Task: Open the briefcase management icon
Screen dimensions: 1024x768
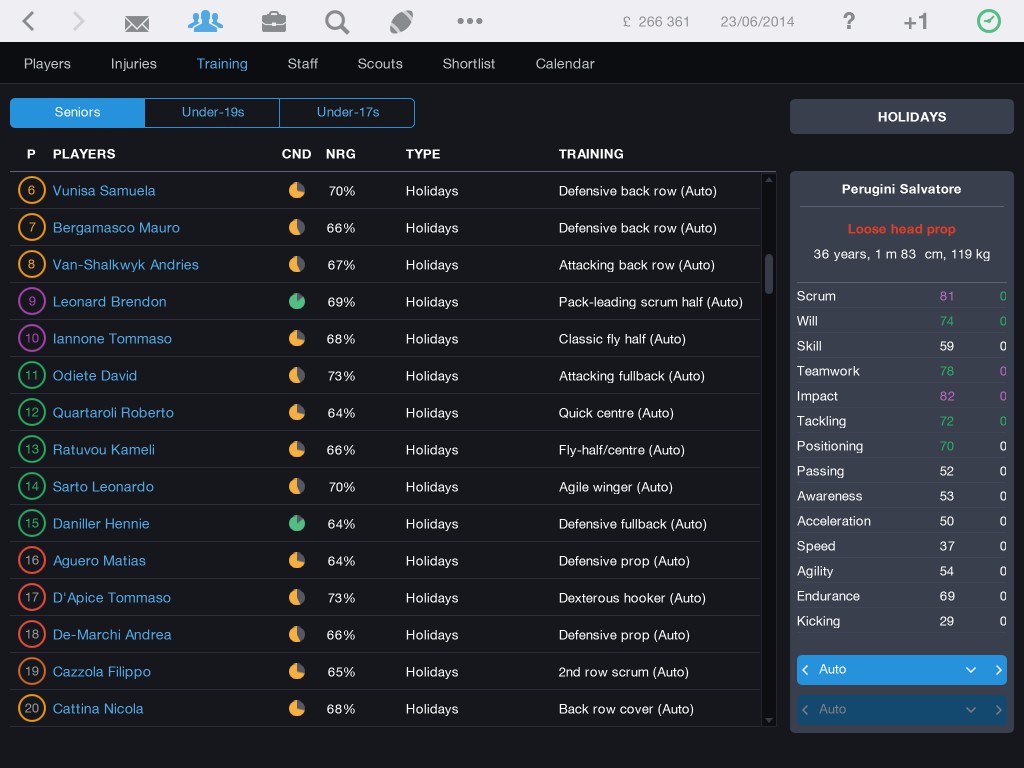Action: click(x=273, y=22)
